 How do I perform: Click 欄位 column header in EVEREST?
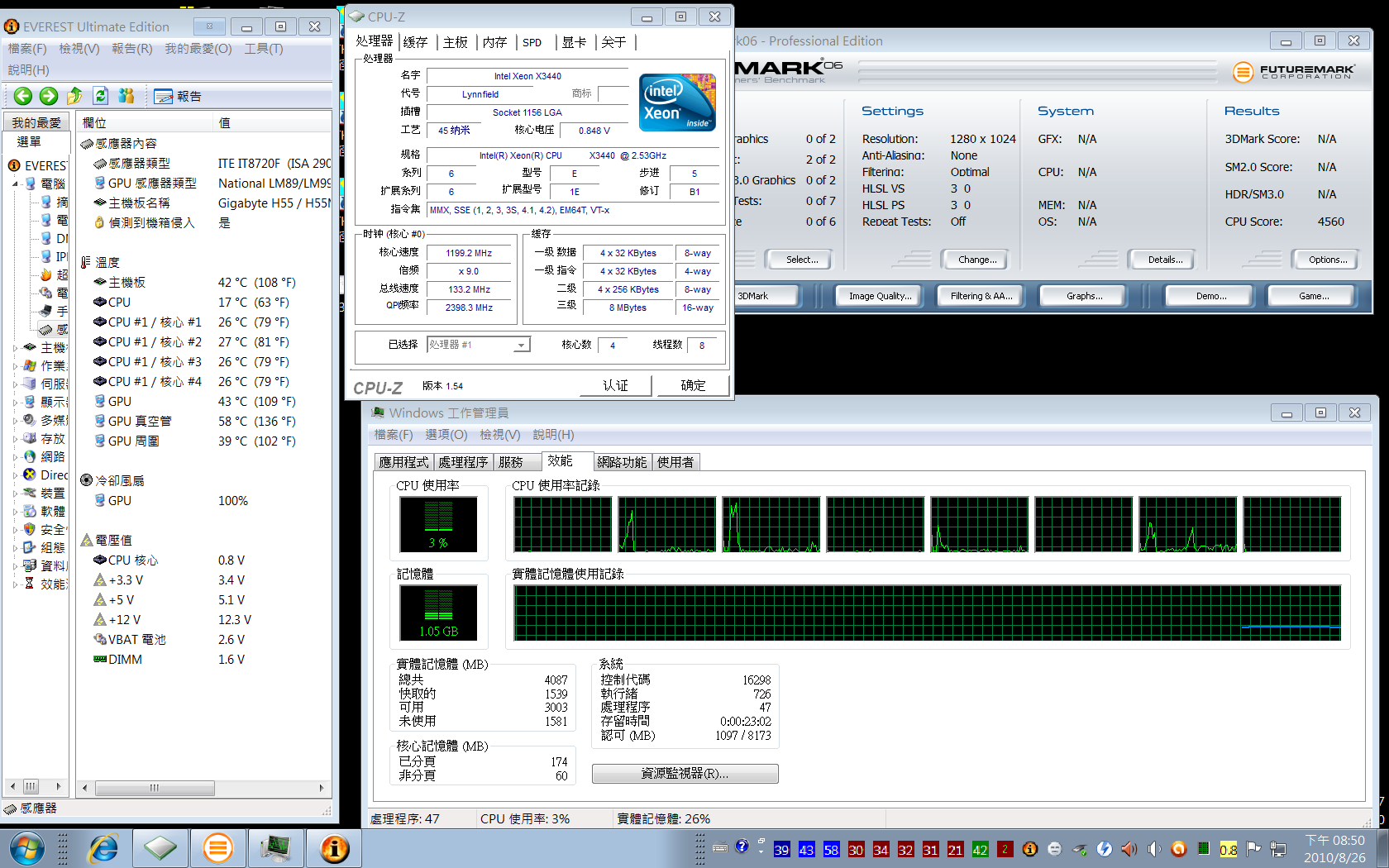coord(144,122)
